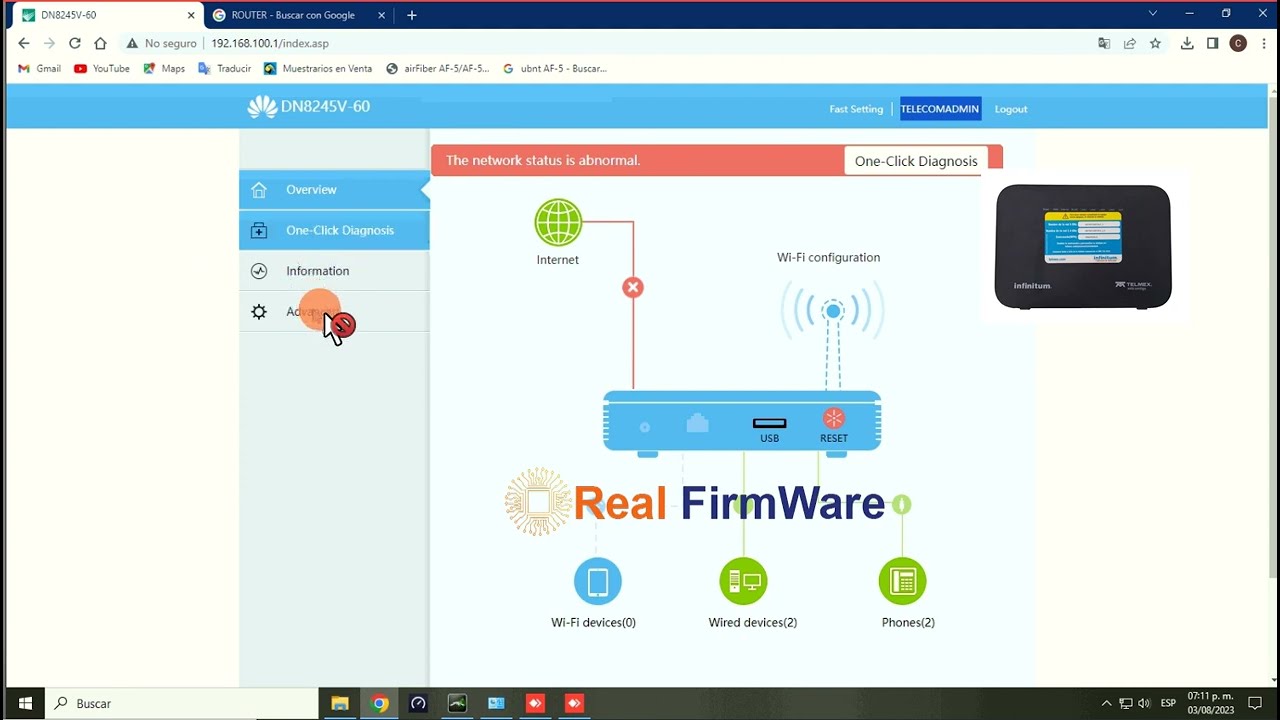Open the Wi-Fi devices phone icon
Image resolution: width=1280 pixels, height=720 pixels.
(x=598, y=581)
